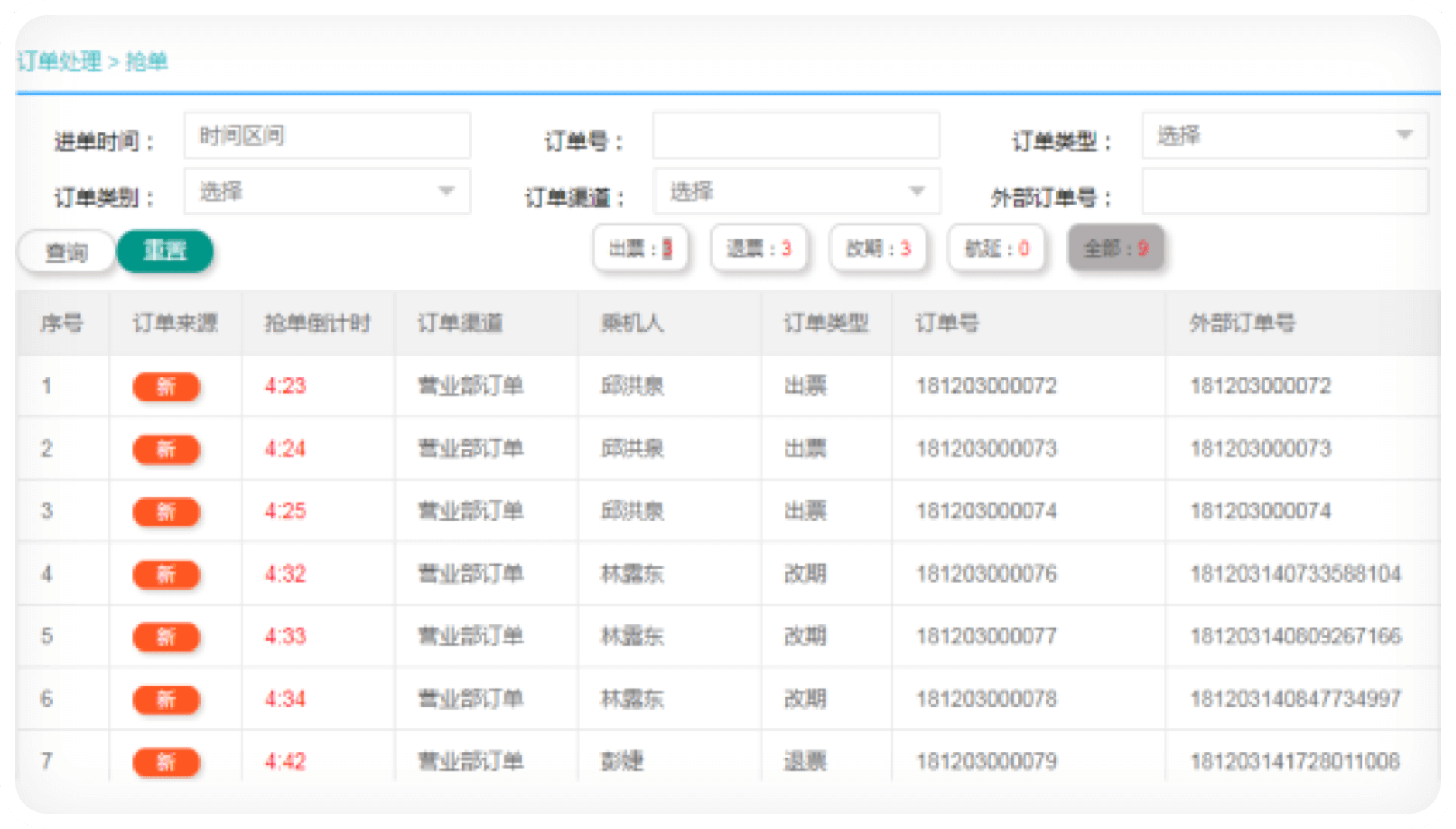Select the 航延 filter

(x=996, y=249)
